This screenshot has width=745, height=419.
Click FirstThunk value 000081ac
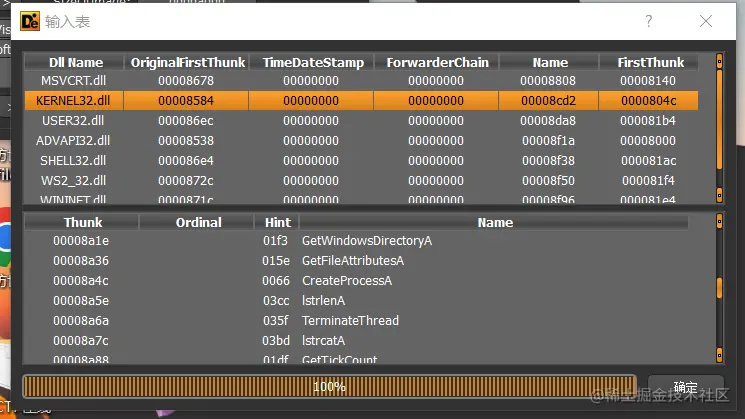(649, 161)
